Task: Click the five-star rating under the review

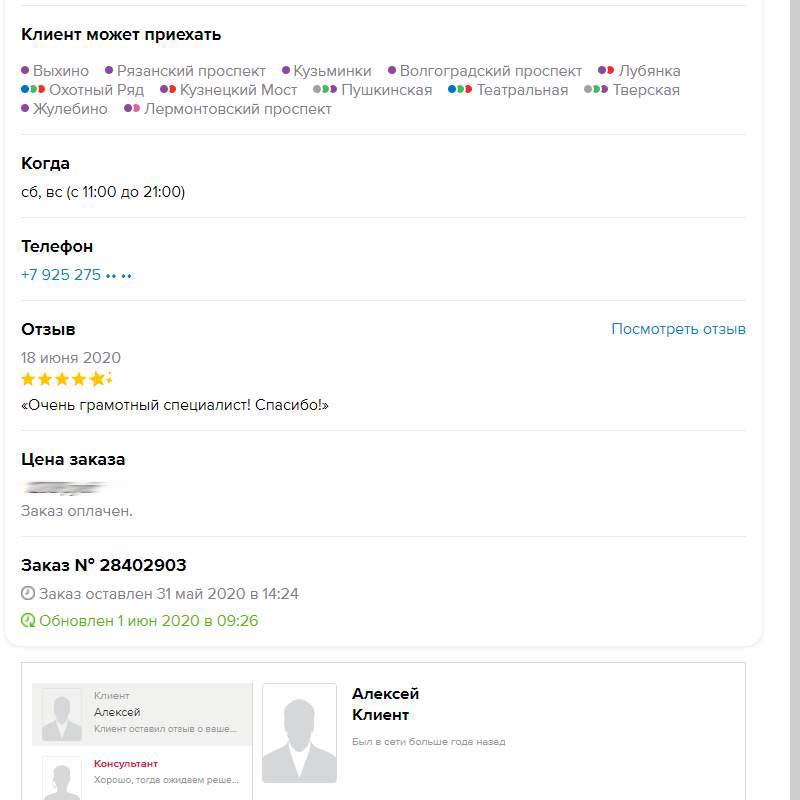Action: [66, 379]
